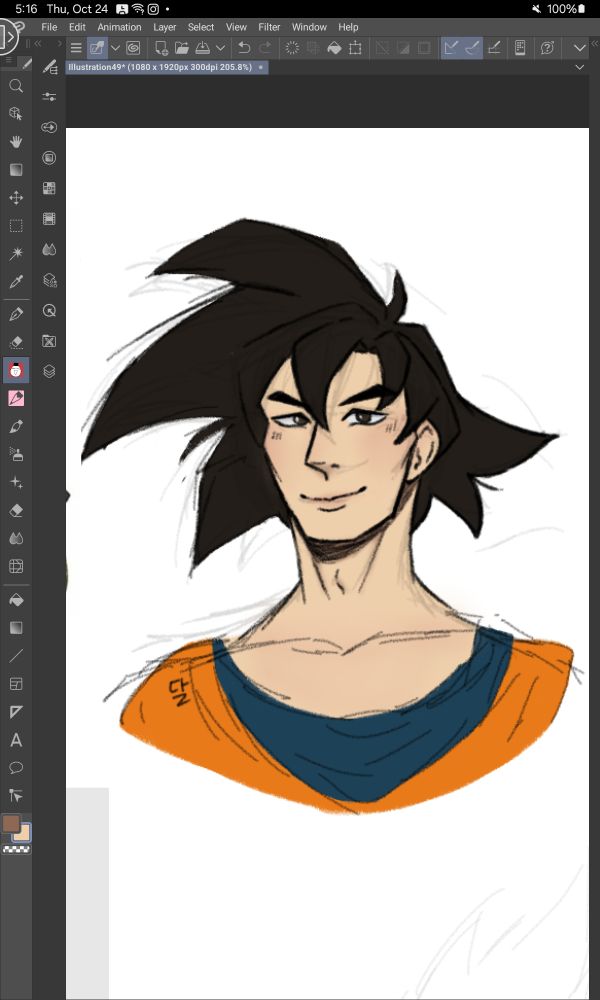The height and width of the screenshot is (1000, 600).
Task: Open the Animation menu
Action: point(119,27)
